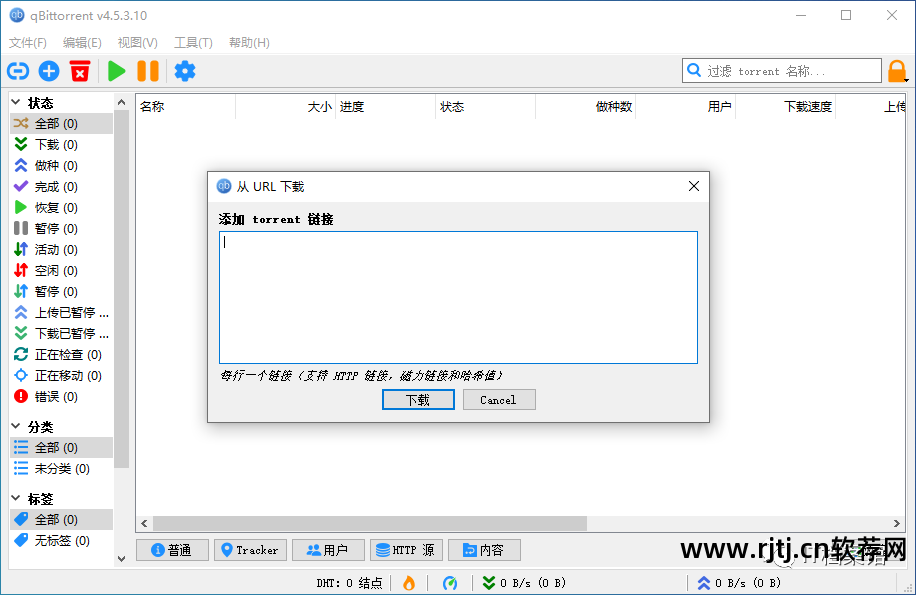Click the 下载 button in dialog
The height and width of the screenshot is (595, 916).
point(418,400)
